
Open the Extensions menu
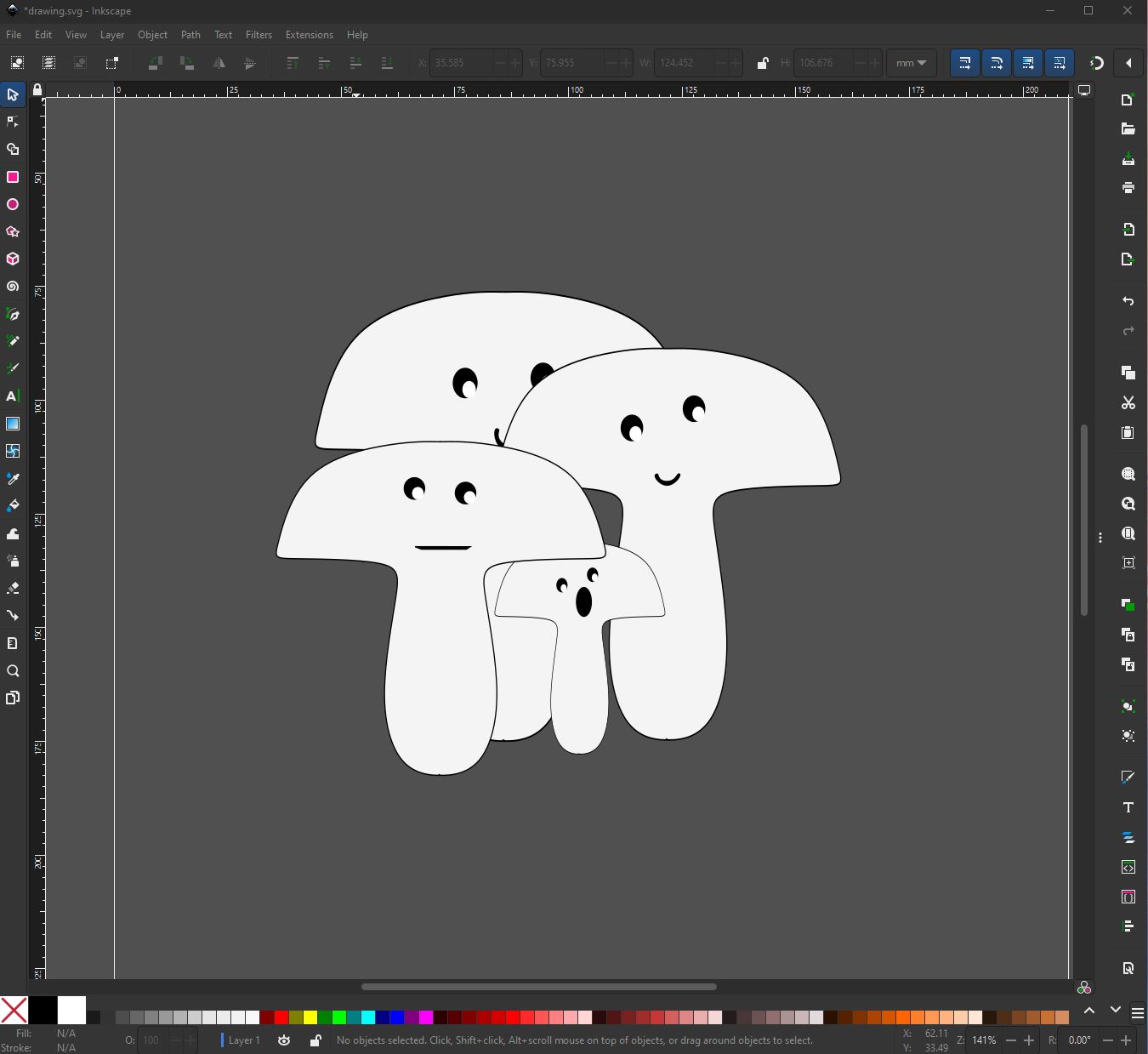[x=309, y=35]
